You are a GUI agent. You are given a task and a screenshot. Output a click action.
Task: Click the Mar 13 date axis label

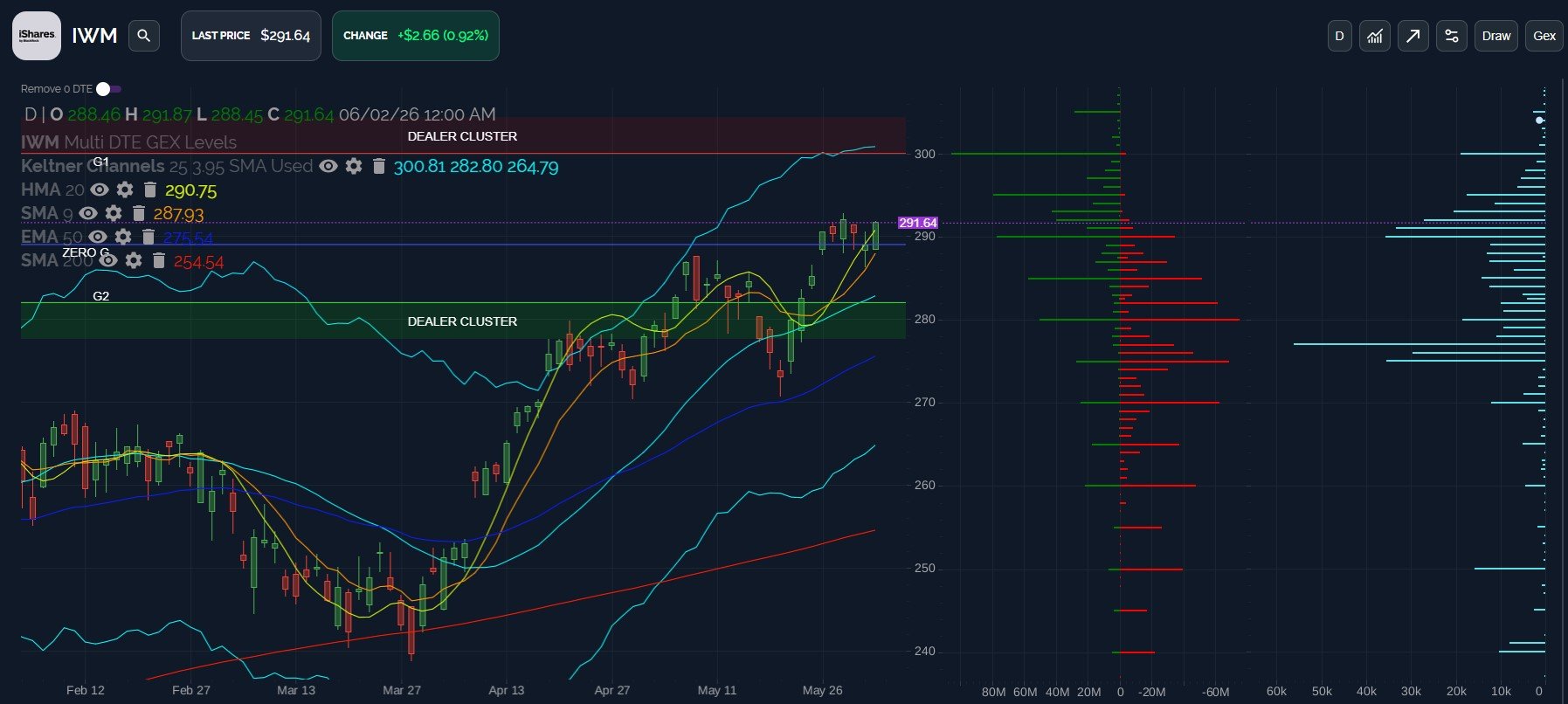pyautogui.click(x=296, y=690)
